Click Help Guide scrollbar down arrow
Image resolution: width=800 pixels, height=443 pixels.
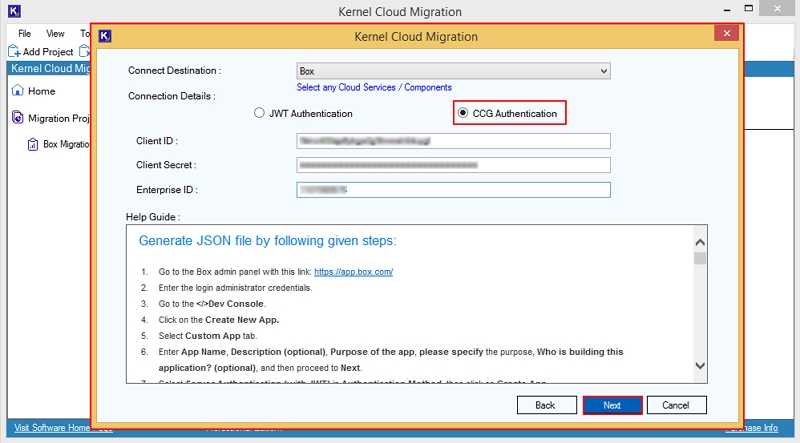[x=700, y=365]
